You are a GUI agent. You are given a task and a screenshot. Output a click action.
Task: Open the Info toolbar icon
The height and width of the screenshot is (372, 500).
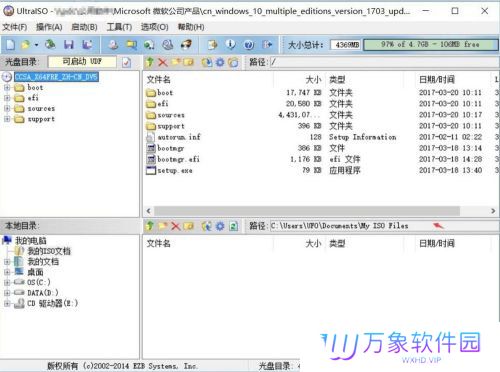click(x=230, y=45)
